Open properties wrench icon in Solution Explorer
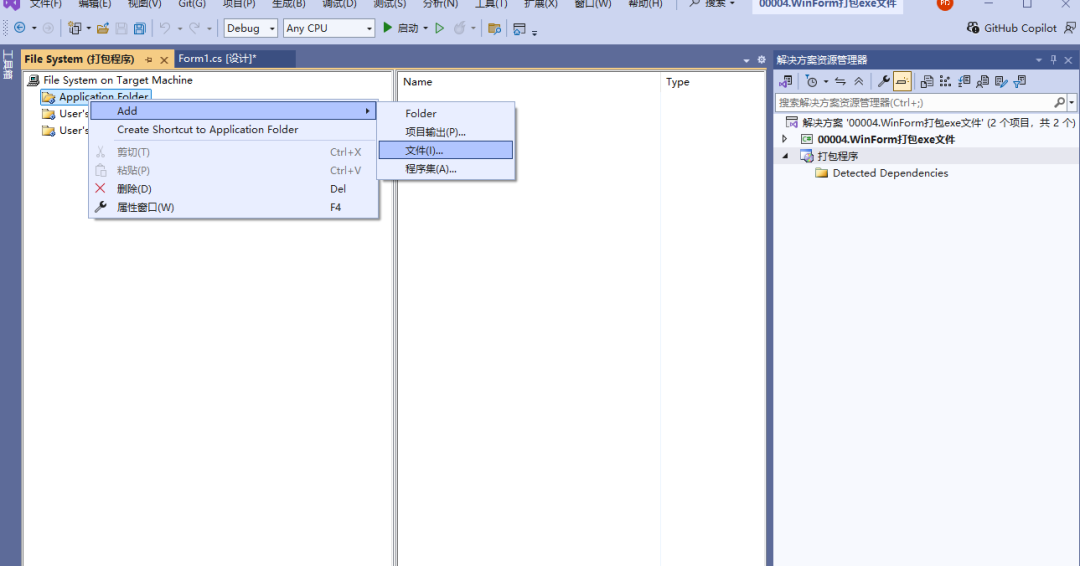 coord(884,81)
